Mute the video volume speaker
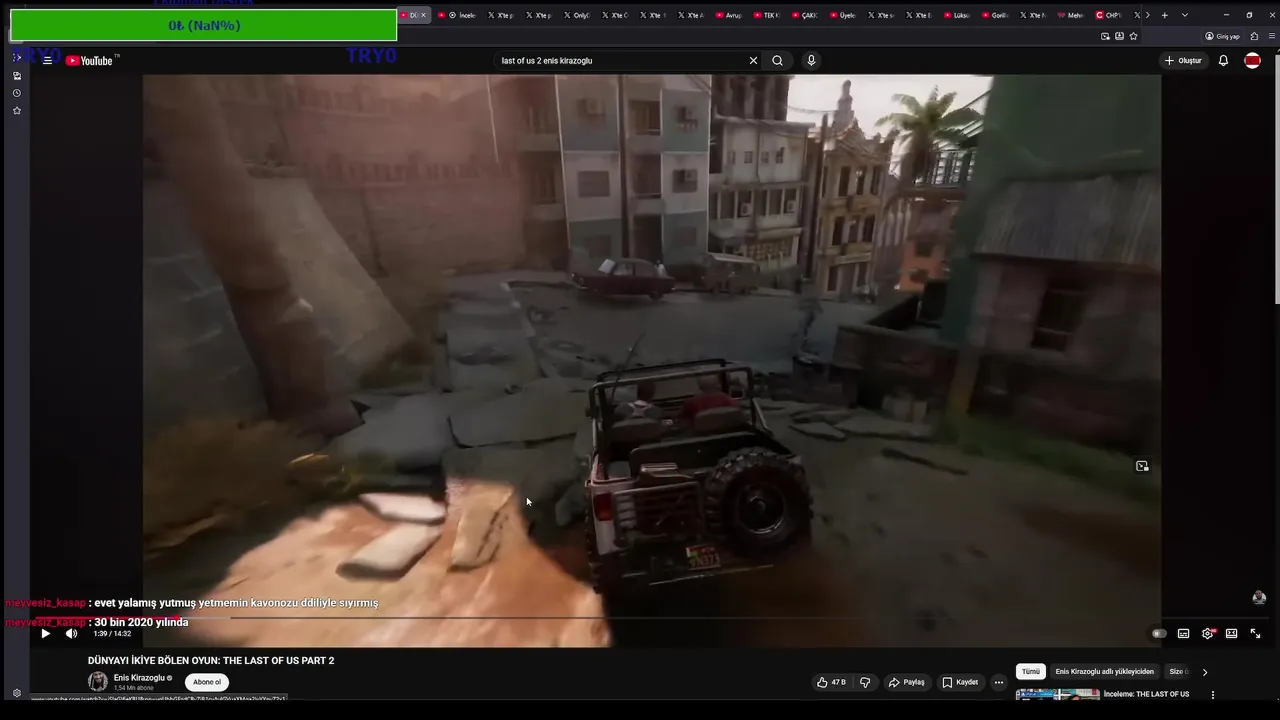This screenshot has height=720, width=1280. coord(71,634)
